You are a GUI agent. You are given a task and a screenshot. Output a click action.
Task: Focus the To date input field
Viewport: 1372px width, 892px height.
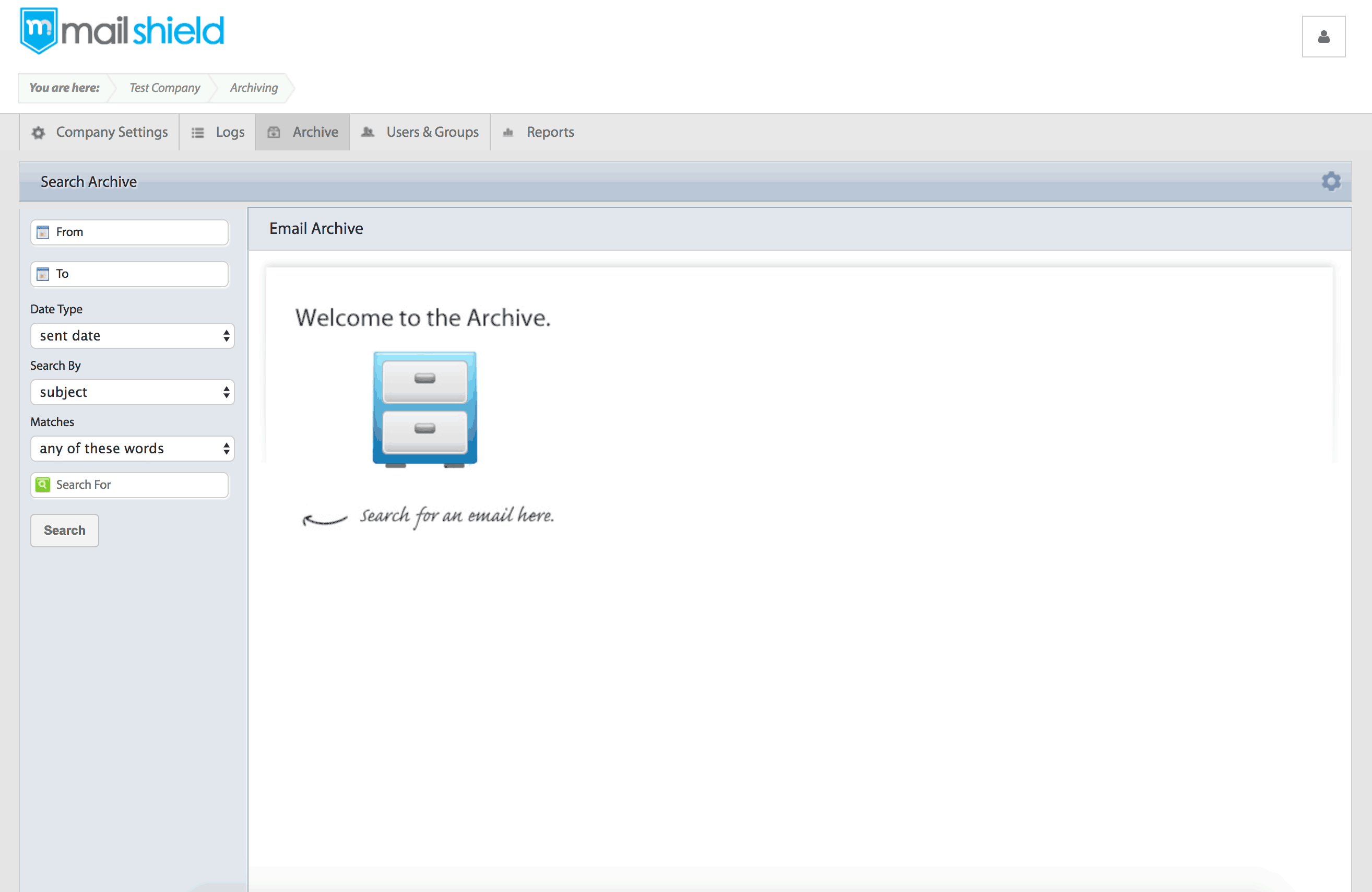[129, 274]
